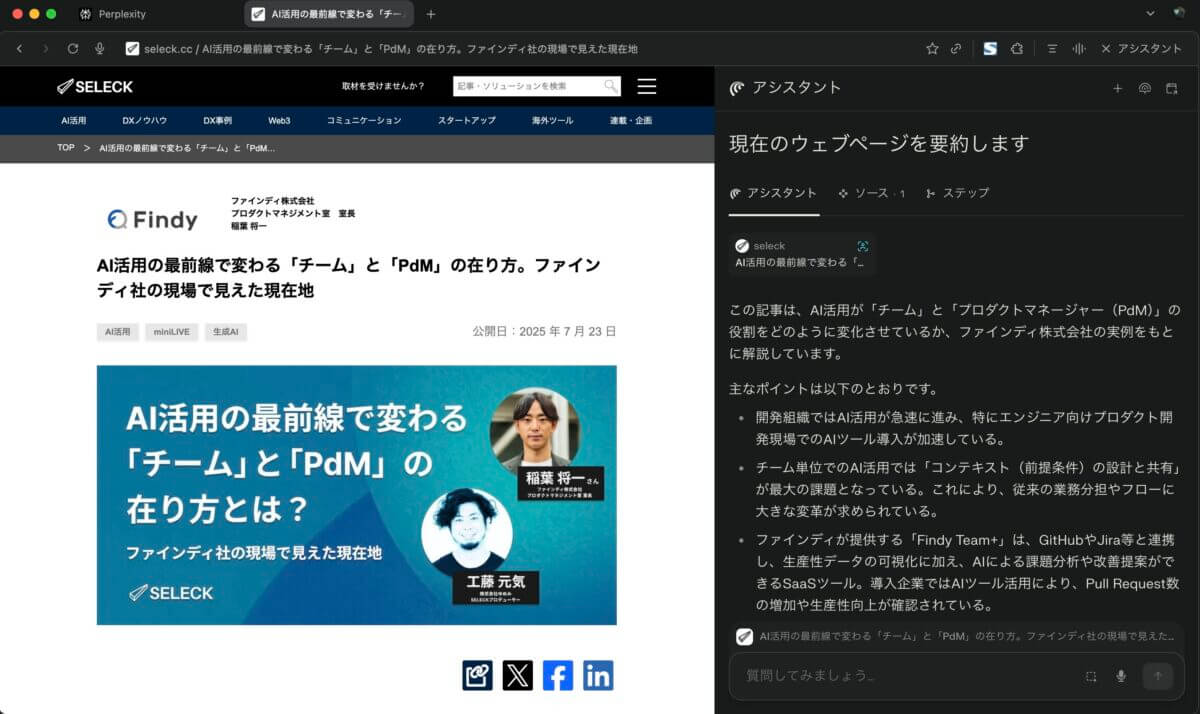This screenshot has height=714, width=1200.
Task: Select the AI活用の最前線で変わる browser tab
Action: (330, 14)
